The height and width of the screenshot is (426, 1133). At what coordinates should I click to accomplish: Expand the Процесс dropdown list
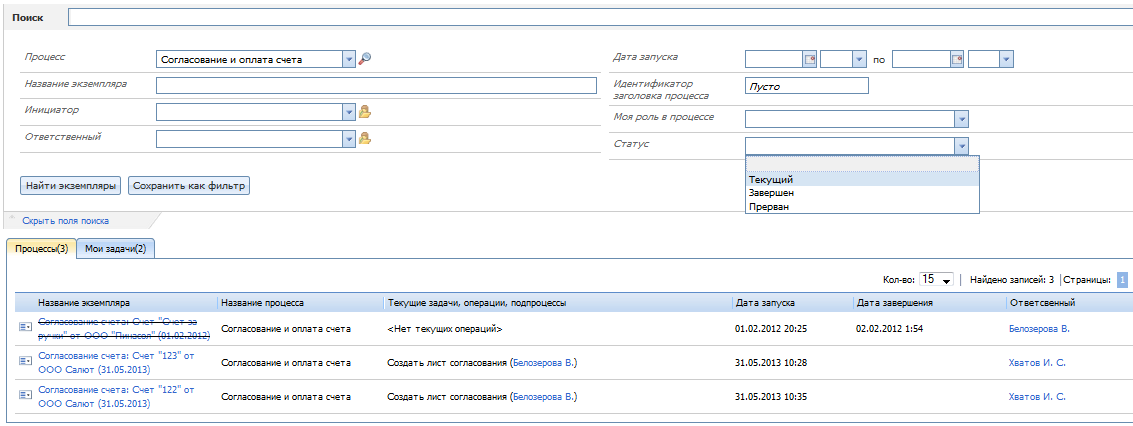pos(349,59)
